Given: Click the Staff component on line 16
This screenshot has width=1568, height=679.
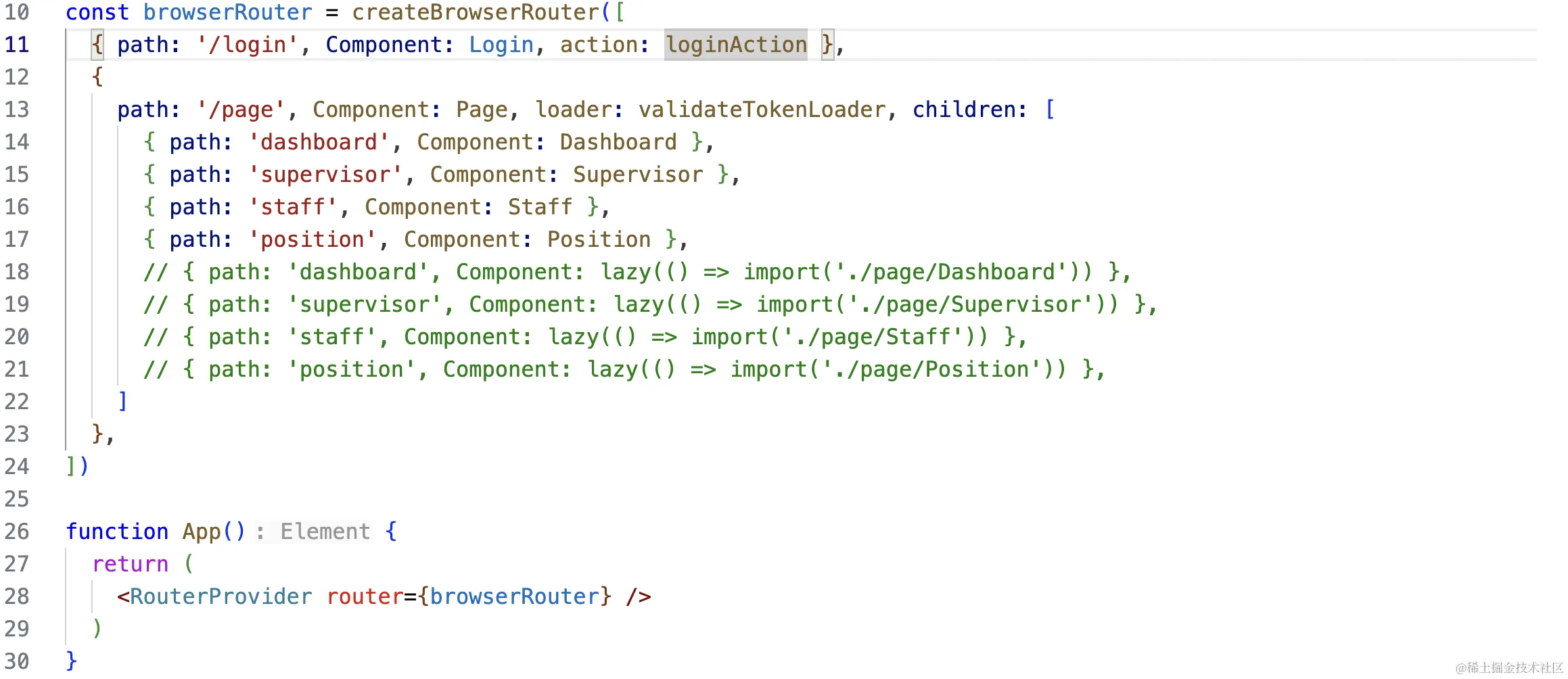Looking at the screenshot, I should 540,207.
